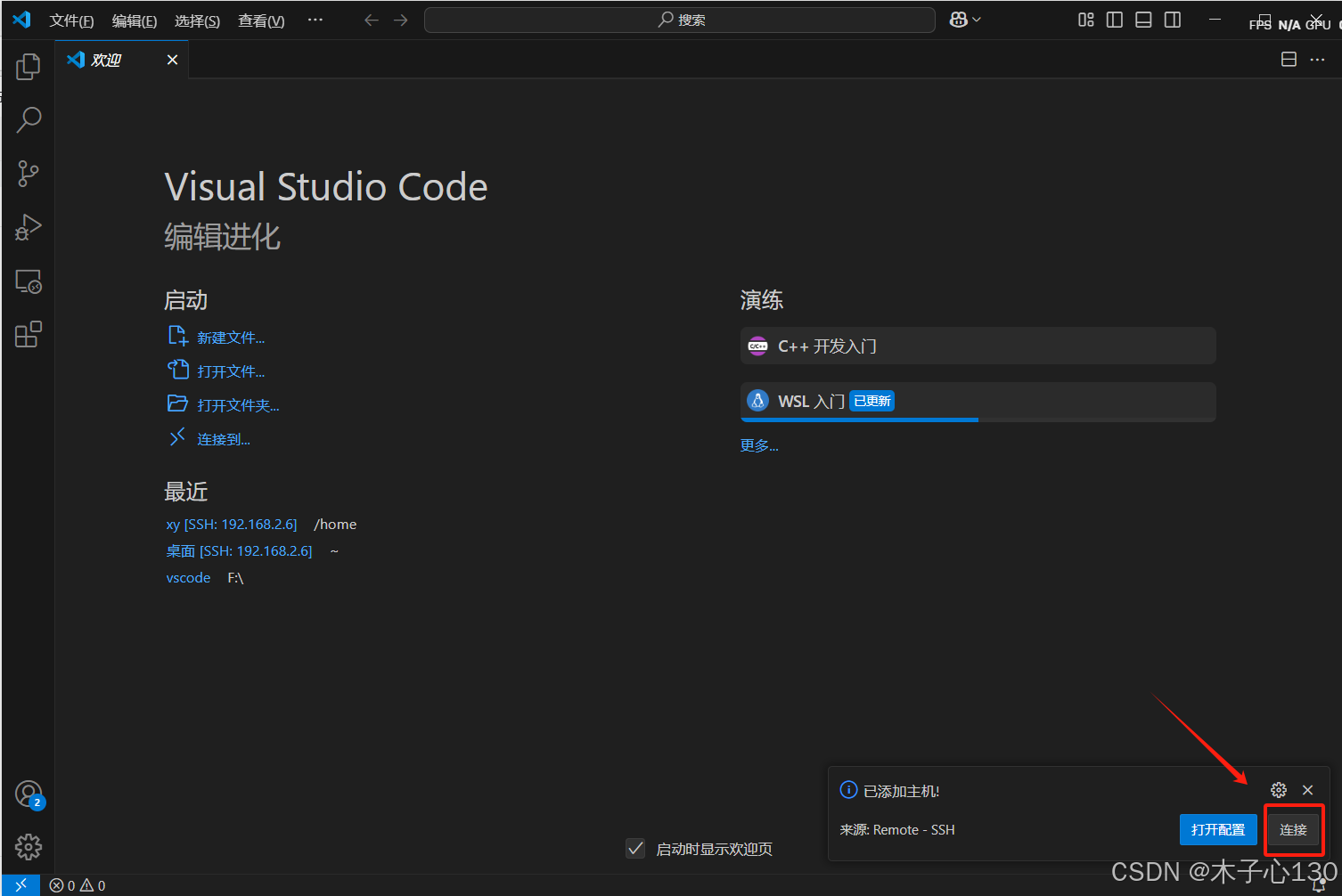Open the 查看(V) menu
The image size is (1342, 896).
(x=261, y=20)
